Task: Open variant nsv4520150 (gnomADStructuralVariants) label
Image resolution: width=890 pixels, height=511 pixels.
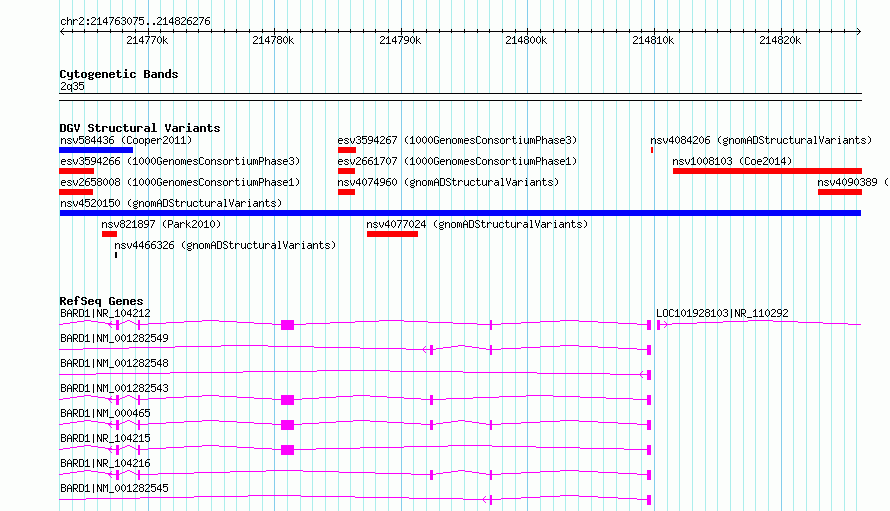Action: (171, 203)
